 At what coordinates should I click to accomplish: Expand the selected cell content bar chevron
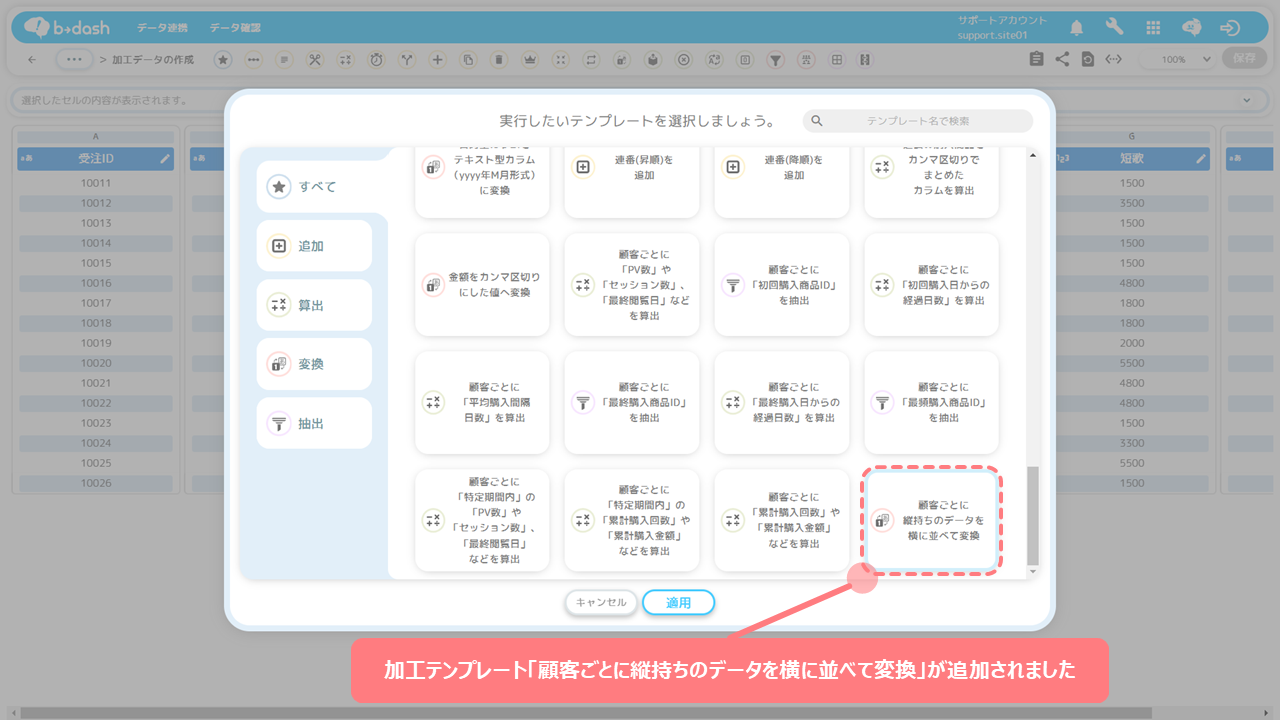coord(1247,100)
